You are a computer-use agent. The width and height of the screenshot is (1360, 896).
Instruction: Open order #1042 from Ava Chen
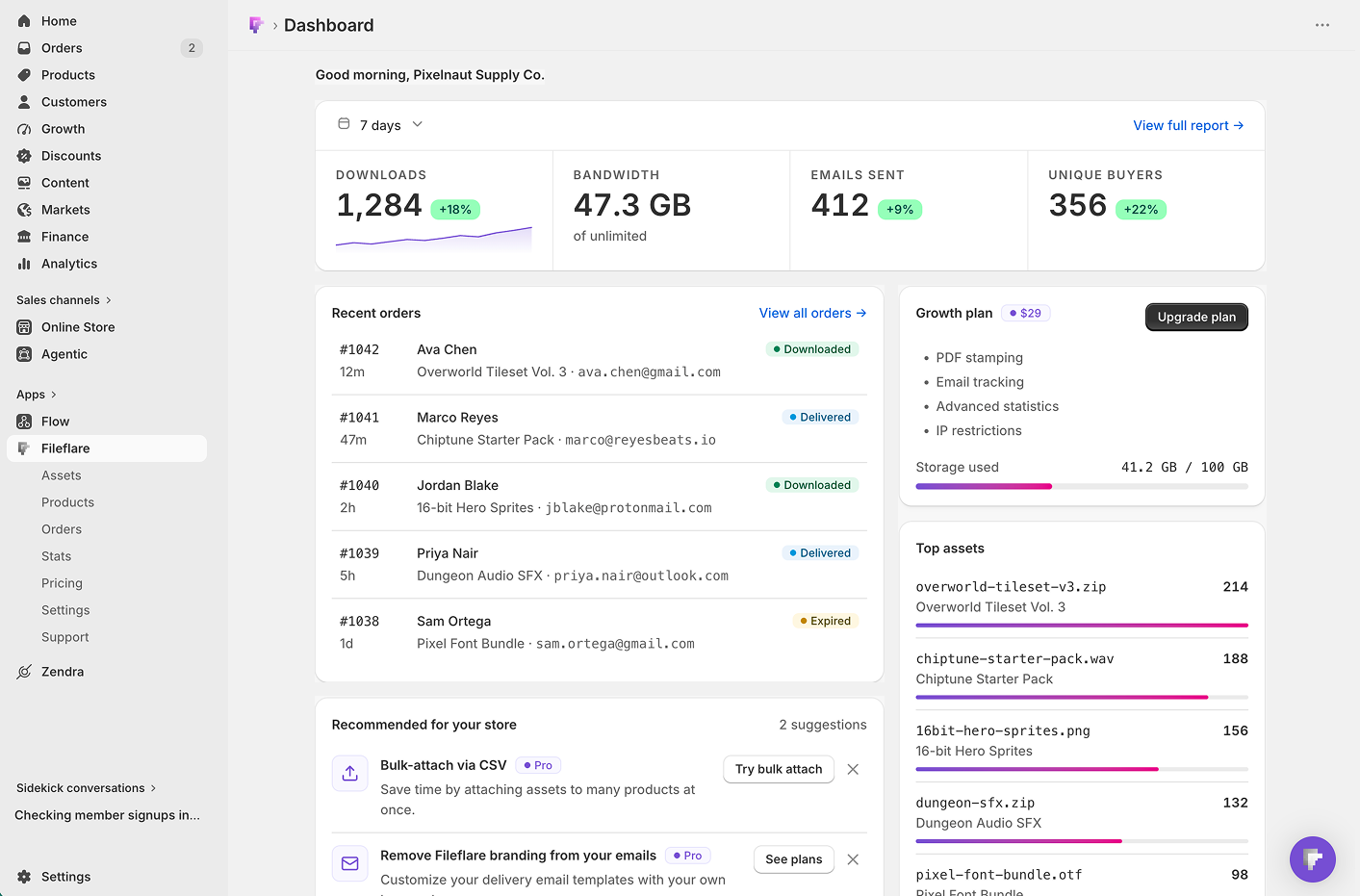[600, 361]
